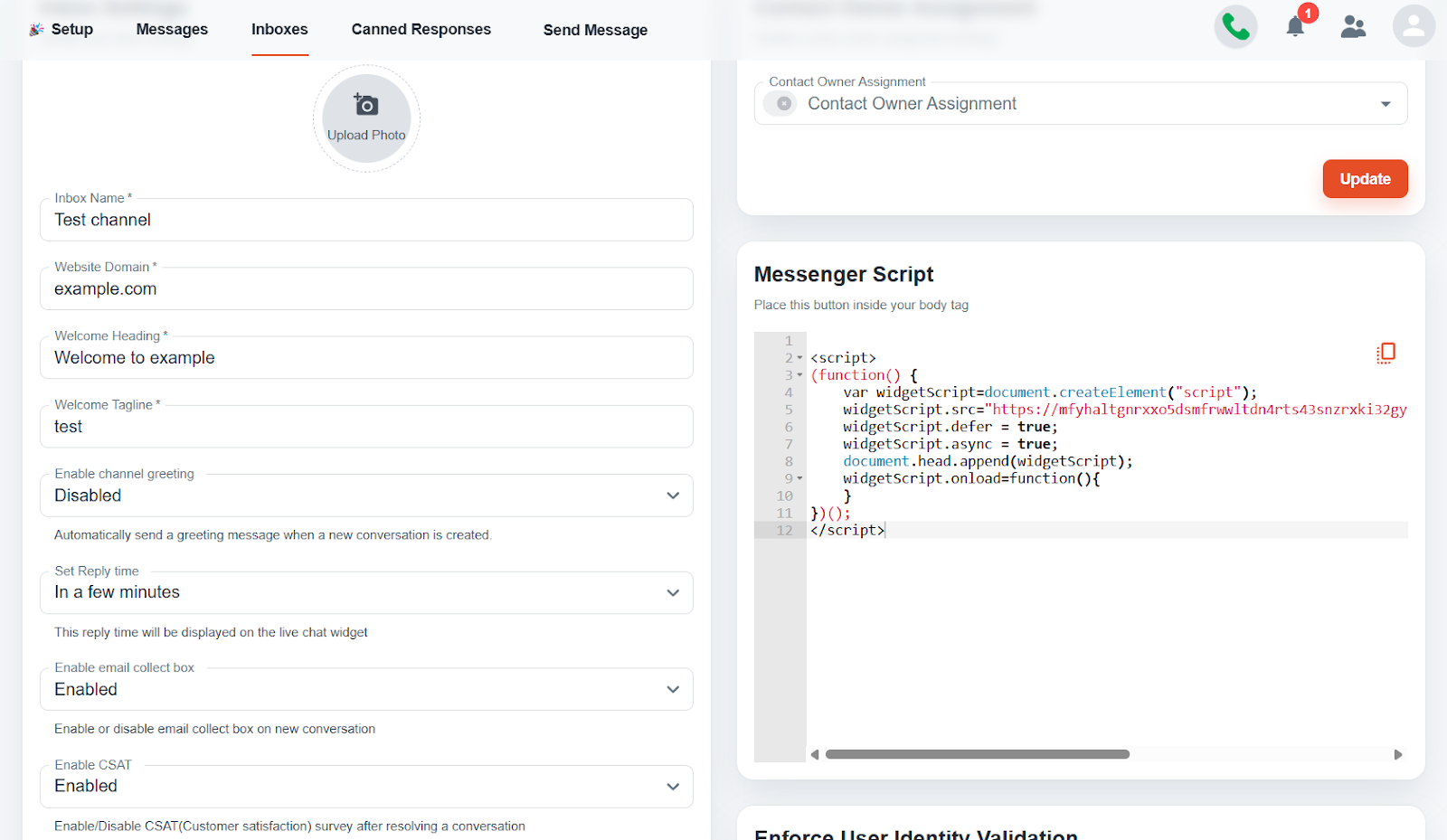Click the code editor horizontal scrollbar
Viewport: 1447px width, 840px height.
[978, 754]
